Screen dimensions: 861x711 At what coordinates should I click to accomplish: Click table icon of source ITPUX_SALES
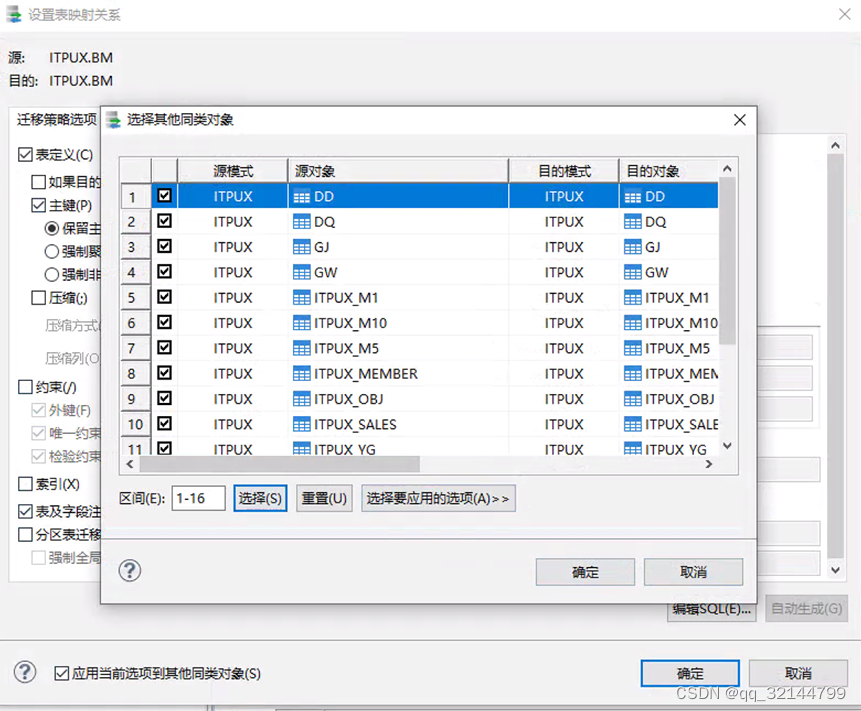301,424
